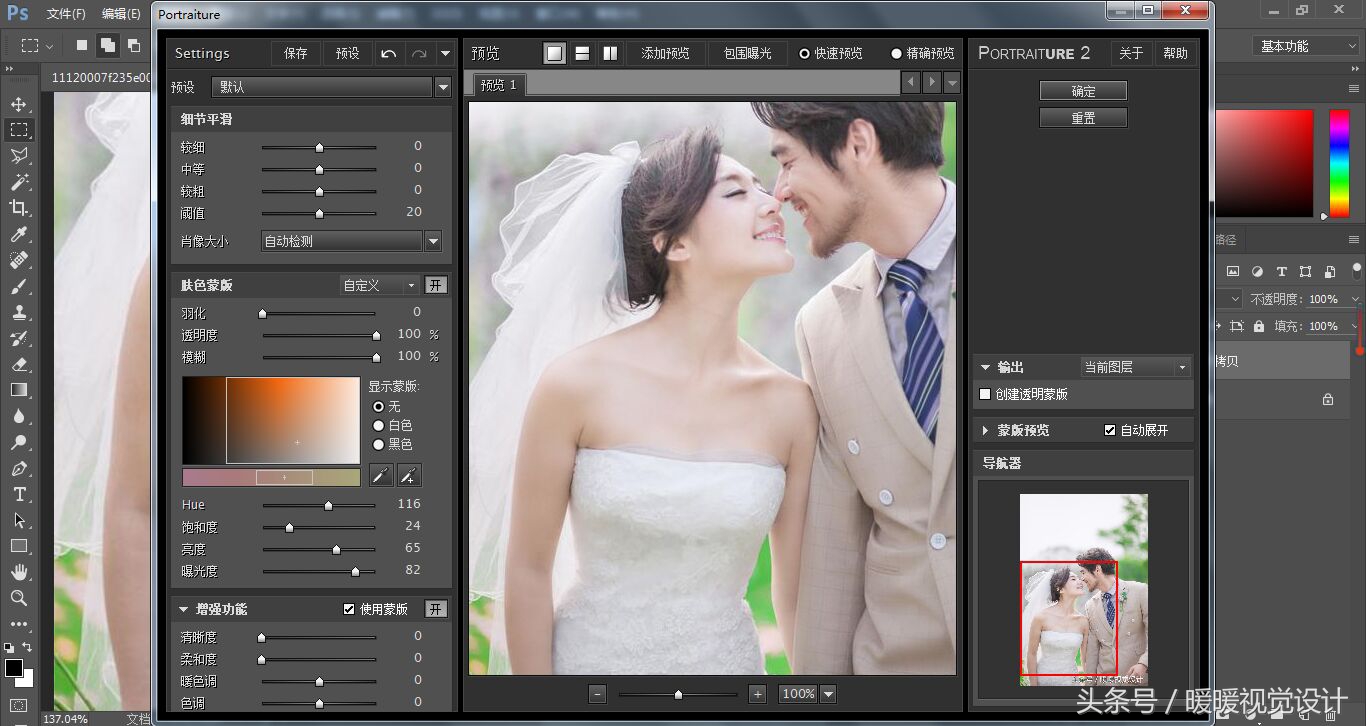This screenshot has width=1366, height=726.
Task: Select the Move tool in Photoshop toolbar
Action: [x=19, y=104]
